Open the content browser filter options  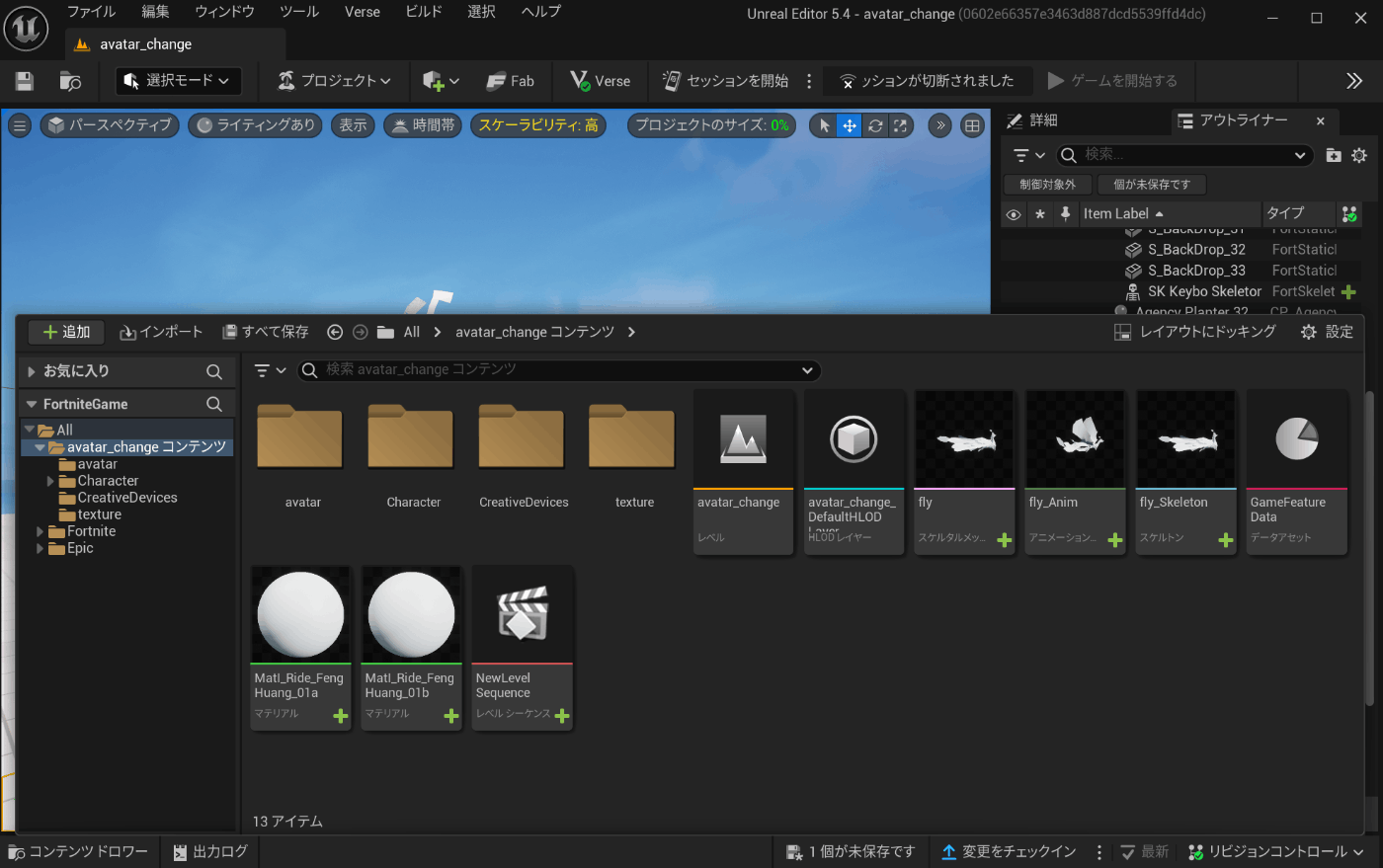pos(270,370)
